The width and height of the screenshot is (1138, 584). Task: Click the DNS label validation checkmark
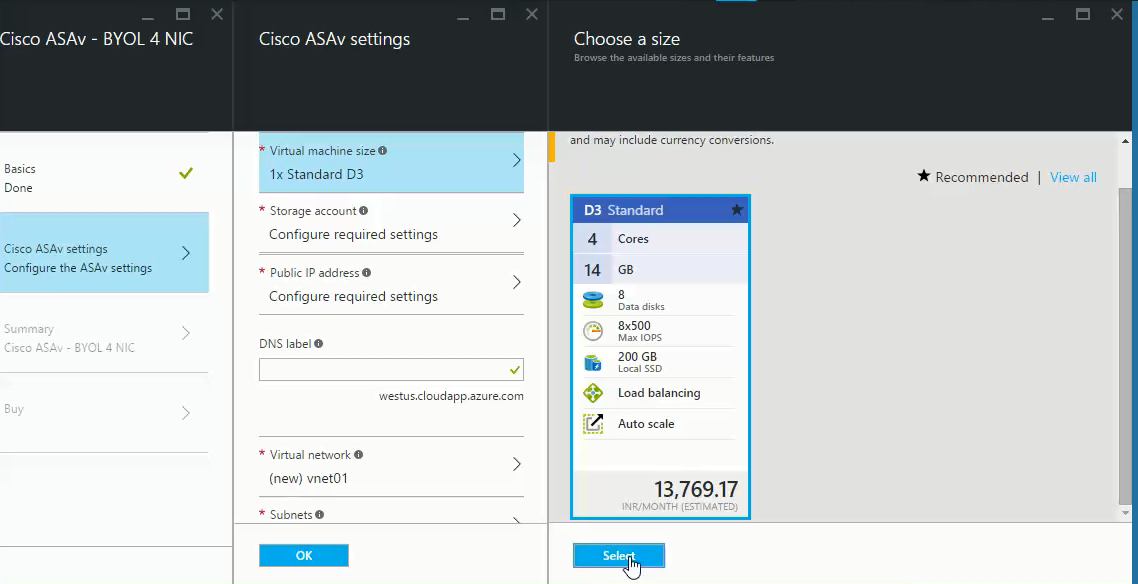[515, 369]
